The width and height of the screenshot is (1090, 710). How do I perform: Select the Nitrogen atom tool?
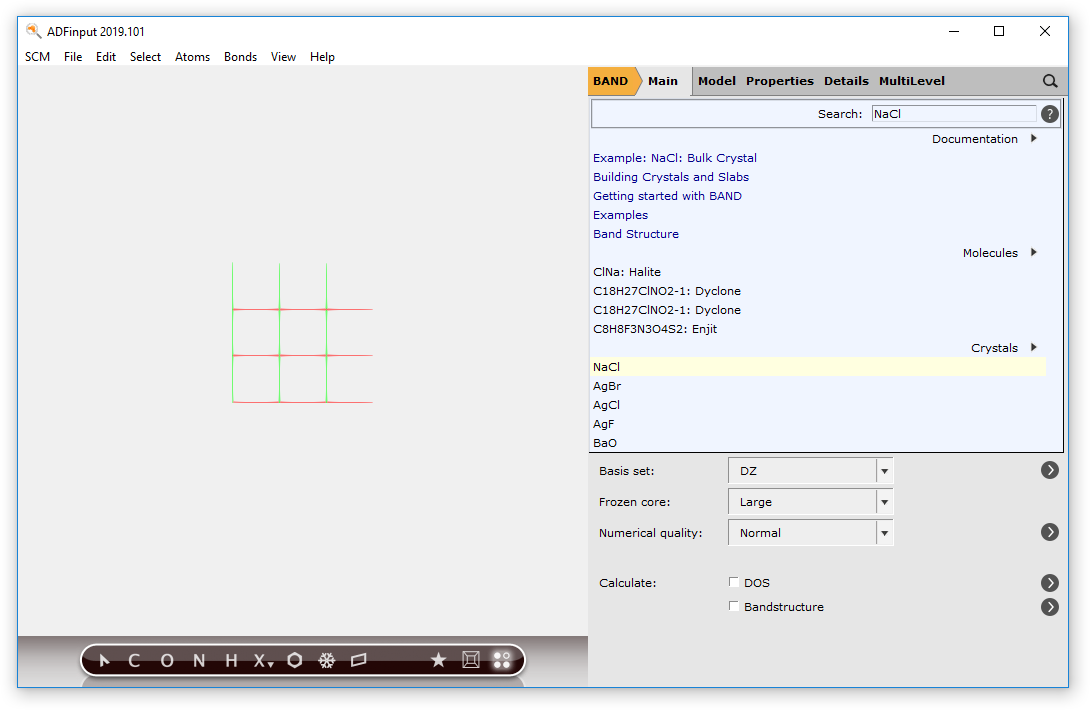click(198, 660)
